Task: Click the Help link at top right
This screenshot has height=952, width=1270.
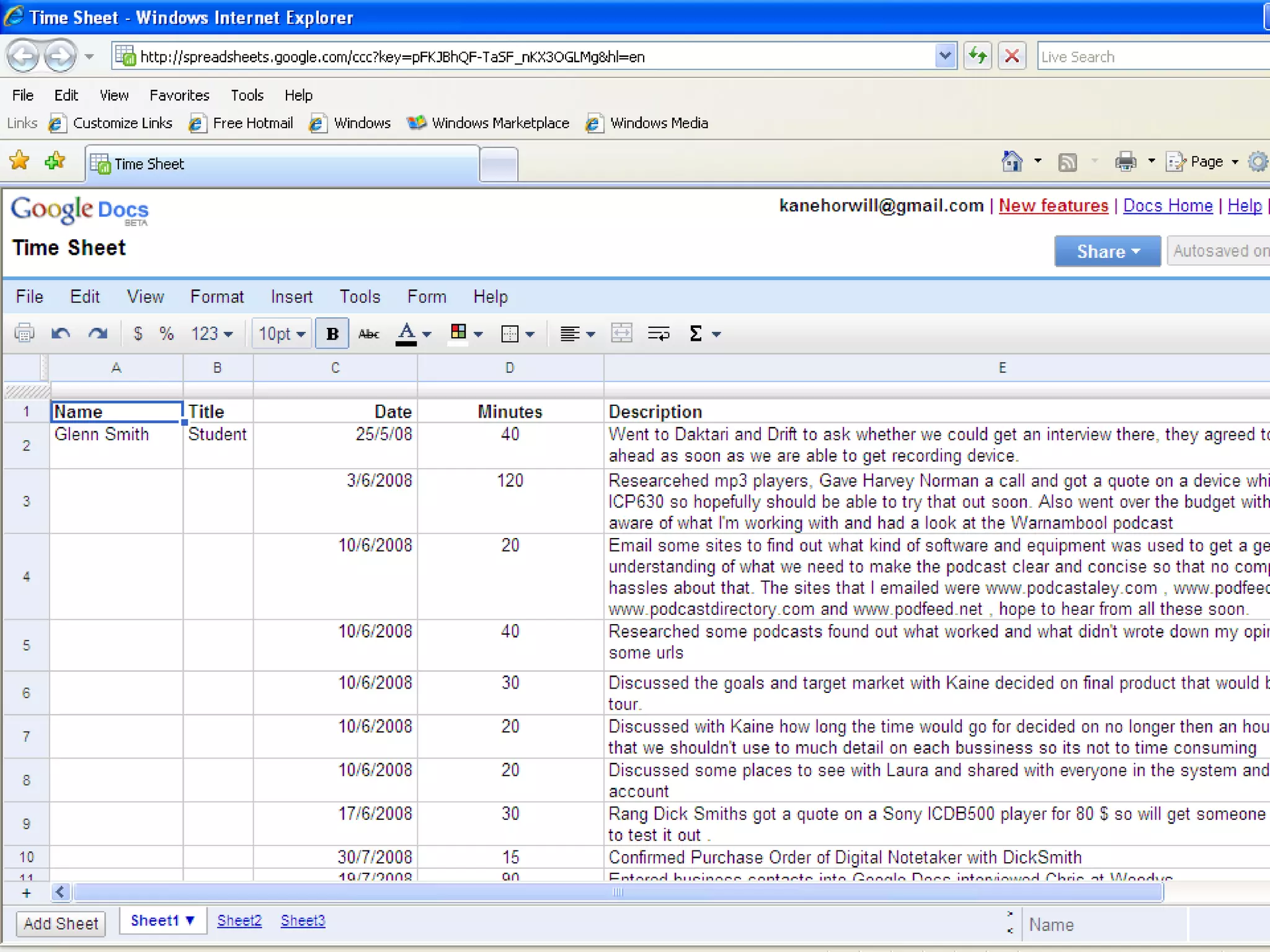Action: [1245, 206]
